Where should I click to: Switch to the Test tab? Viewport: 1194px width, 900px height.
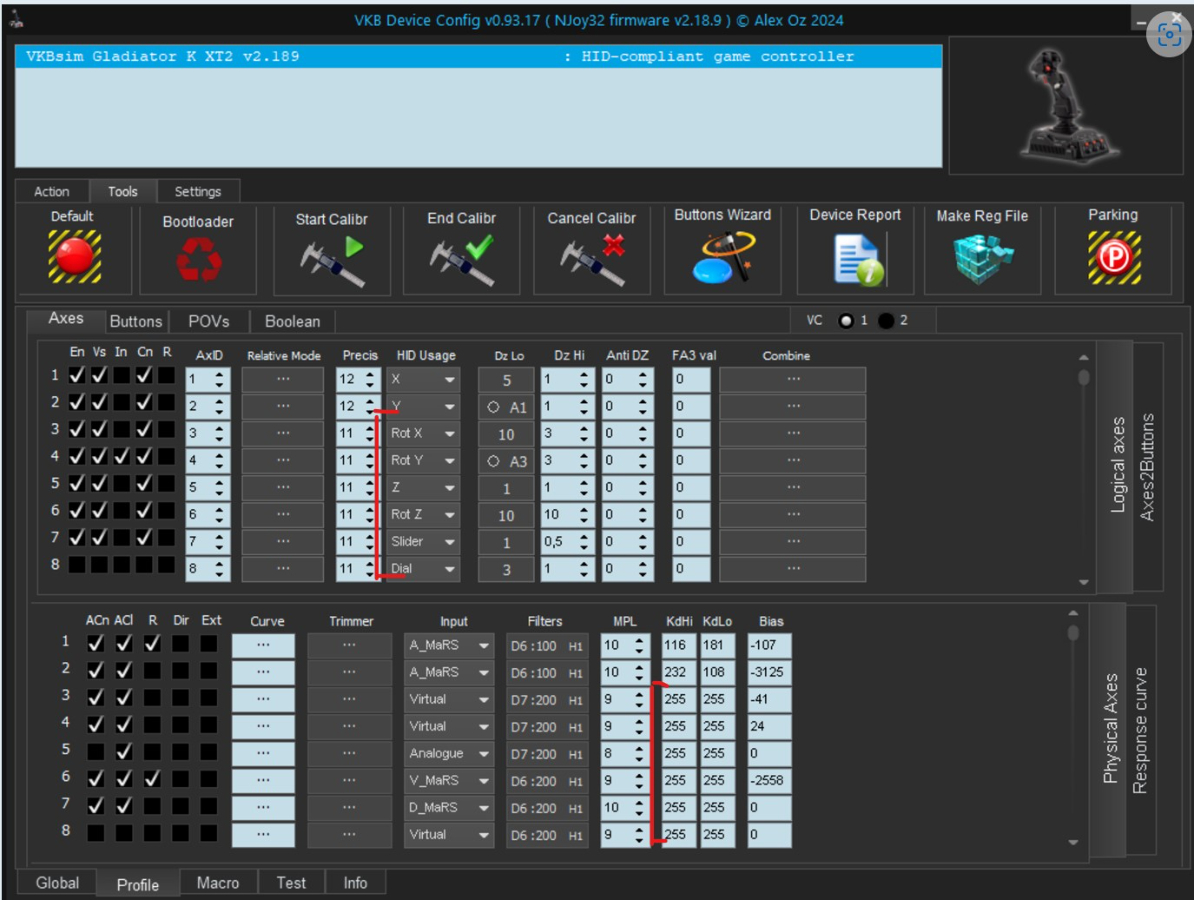coord(291,882)
